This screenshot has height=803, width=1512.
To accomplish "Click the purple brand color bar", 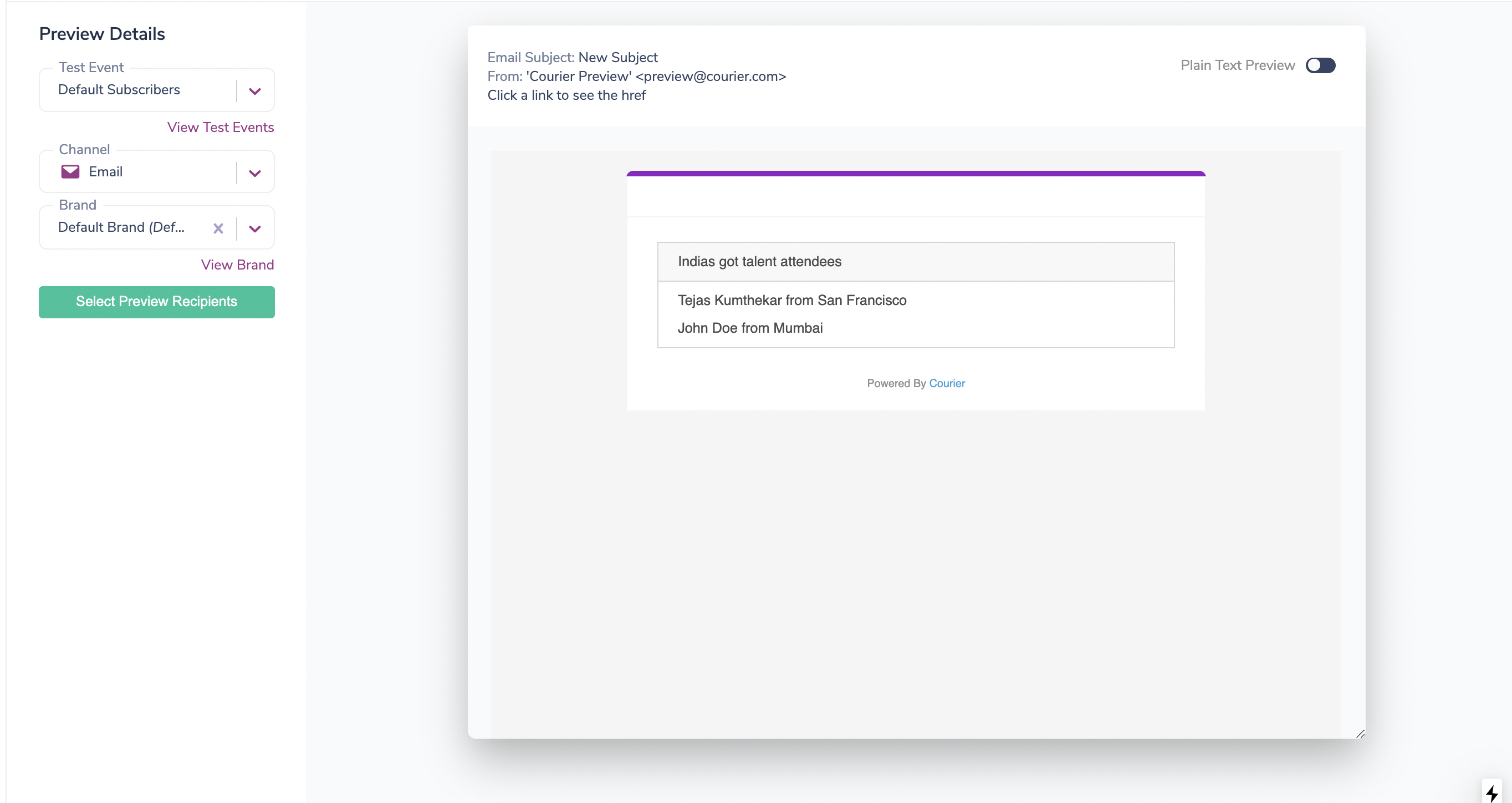I will click(x=915, y=173).
